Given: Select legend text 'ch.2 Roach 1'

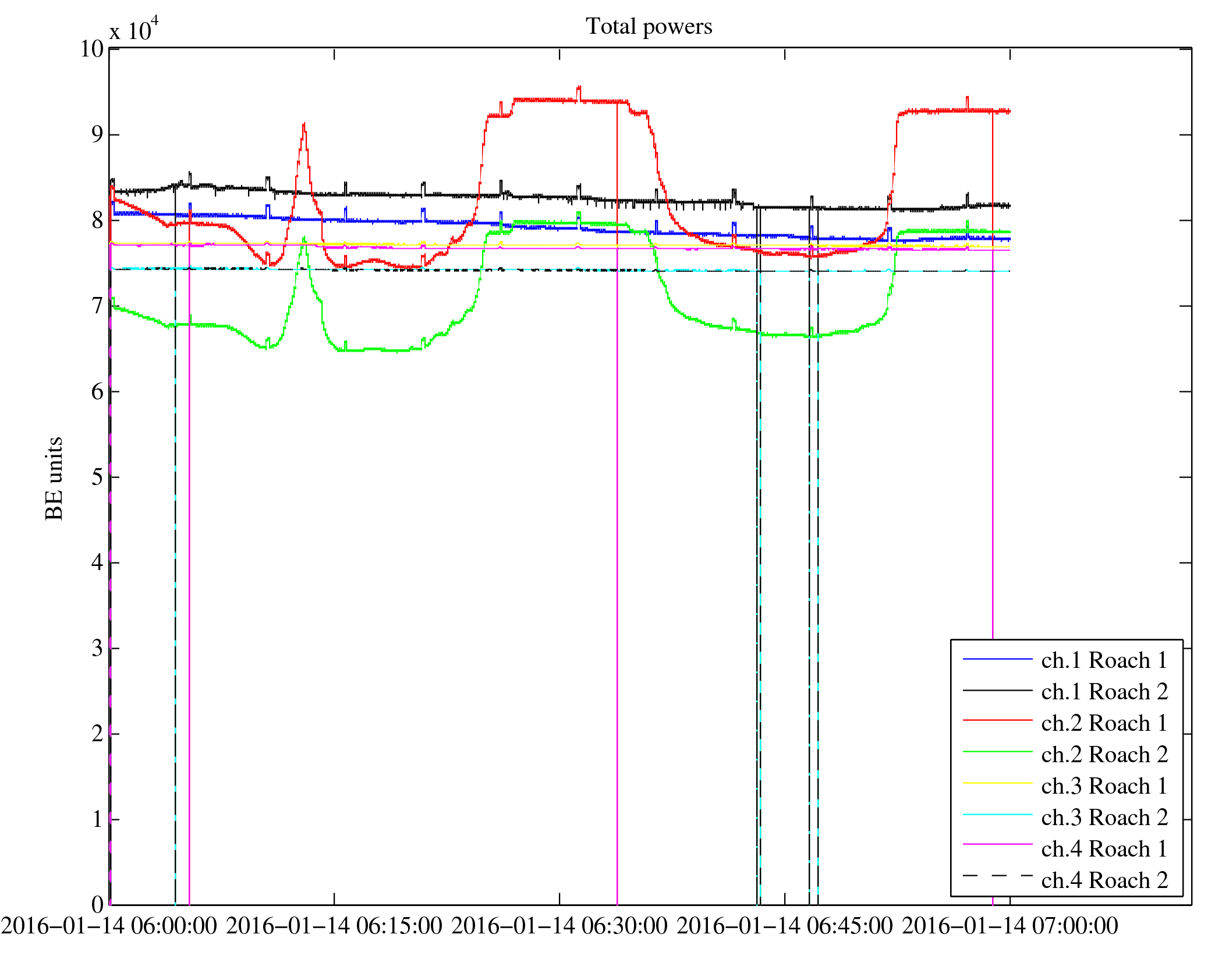Looking at the screenshot, I should pyautogui.click(x=1104, y=723).
